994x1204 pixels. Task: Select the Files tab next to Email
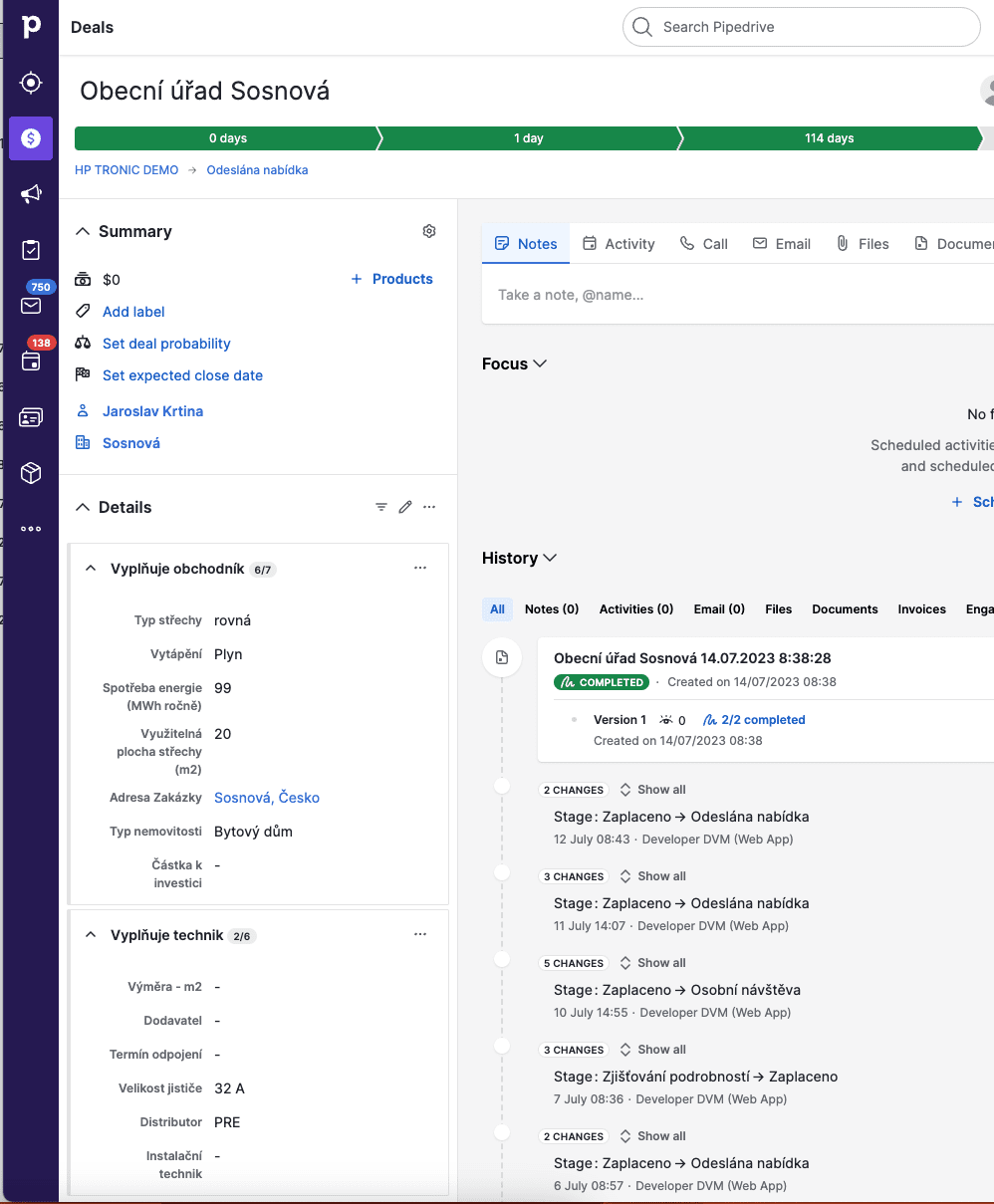(x=863, y=244)
